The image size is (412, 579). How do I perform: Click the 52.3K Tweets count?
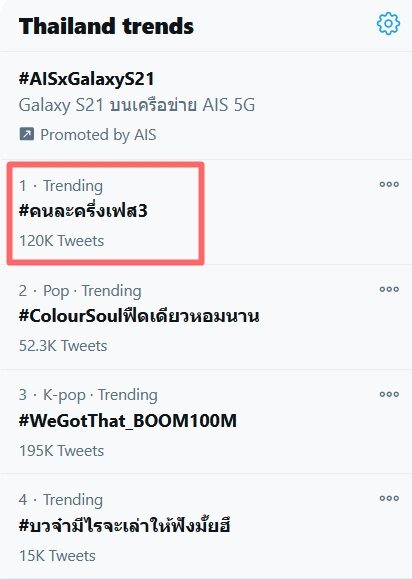(63, 346)
